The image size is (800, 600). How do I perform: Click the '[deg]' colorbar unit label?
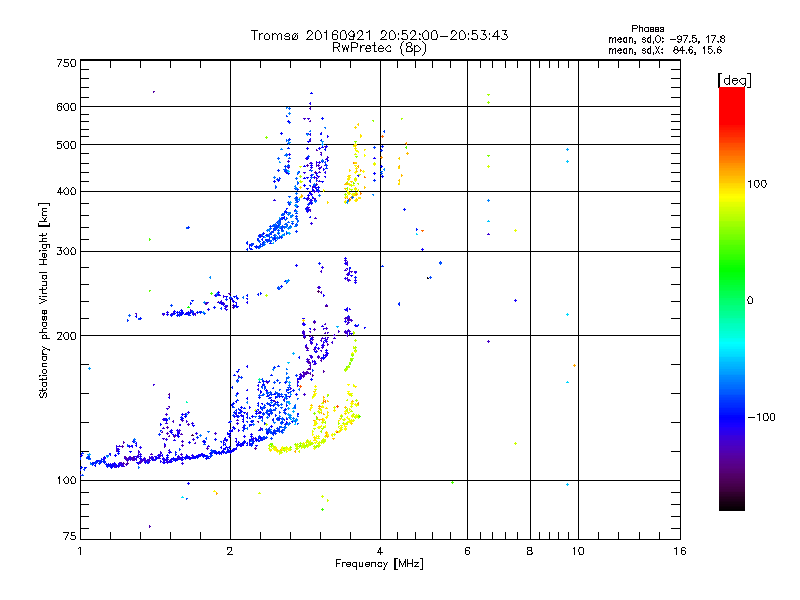(734, 80)
